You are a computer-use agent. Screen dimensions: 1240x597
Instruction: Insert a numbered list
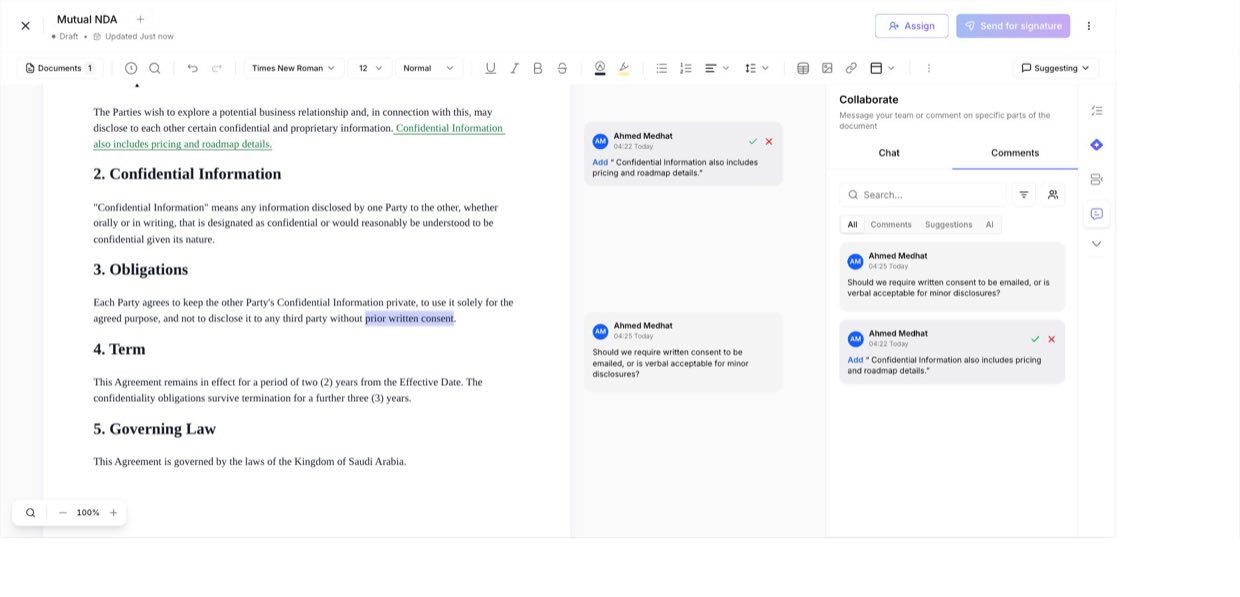pos(686,68)
